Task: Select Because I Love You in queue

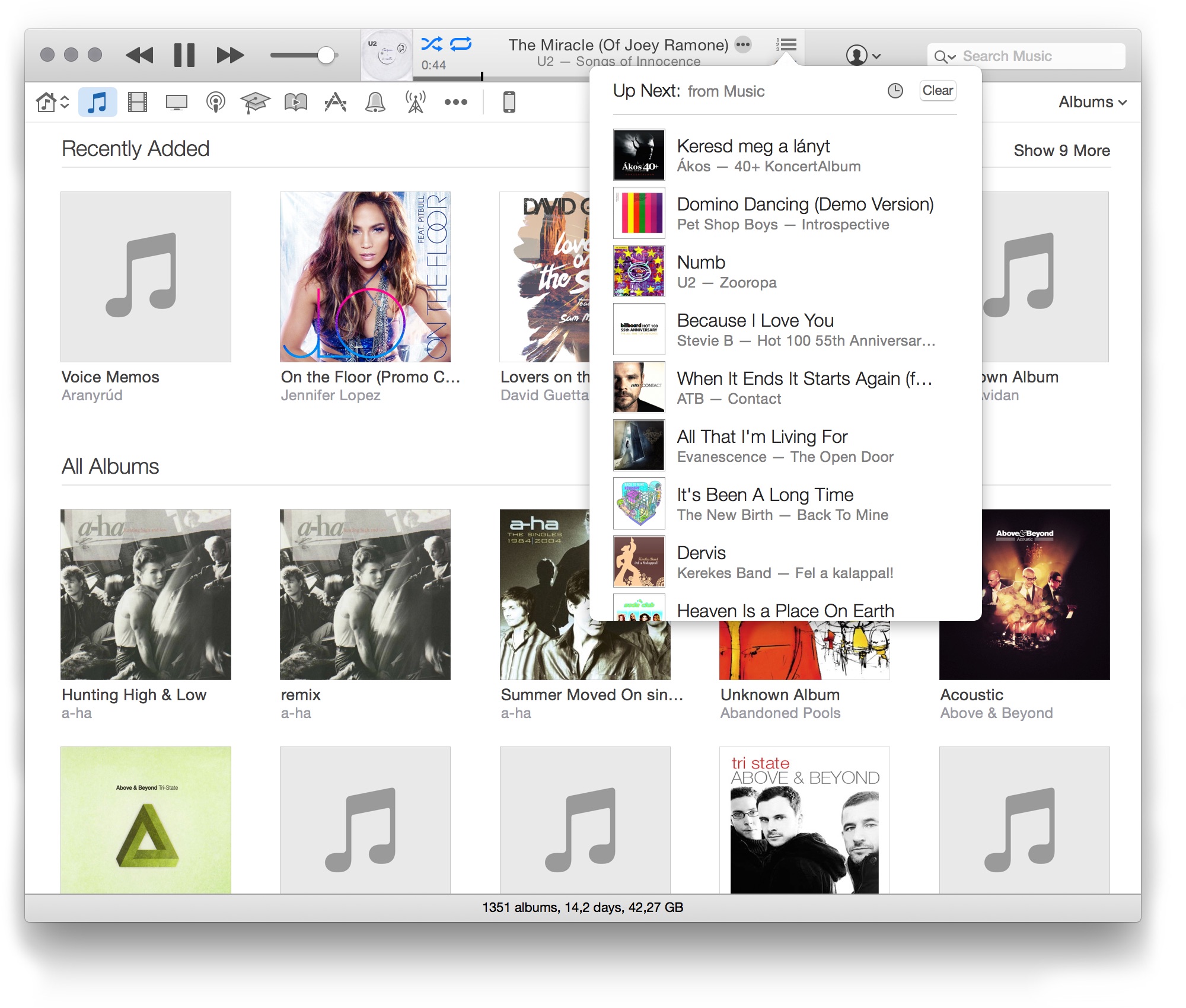Action: [x=785, y=329]
